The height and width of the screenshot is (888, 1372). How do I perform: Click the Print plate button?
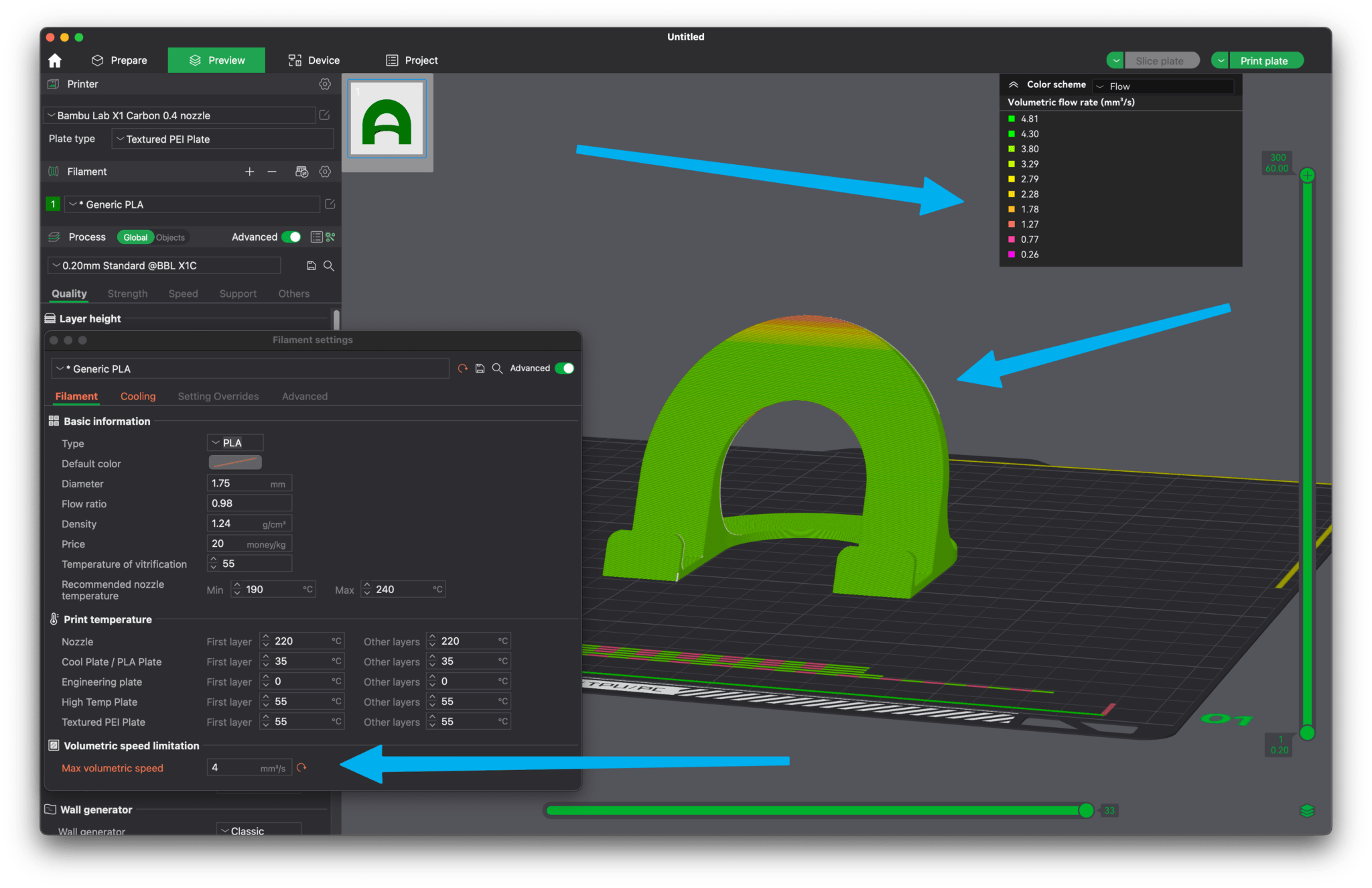click(1265, 60)
